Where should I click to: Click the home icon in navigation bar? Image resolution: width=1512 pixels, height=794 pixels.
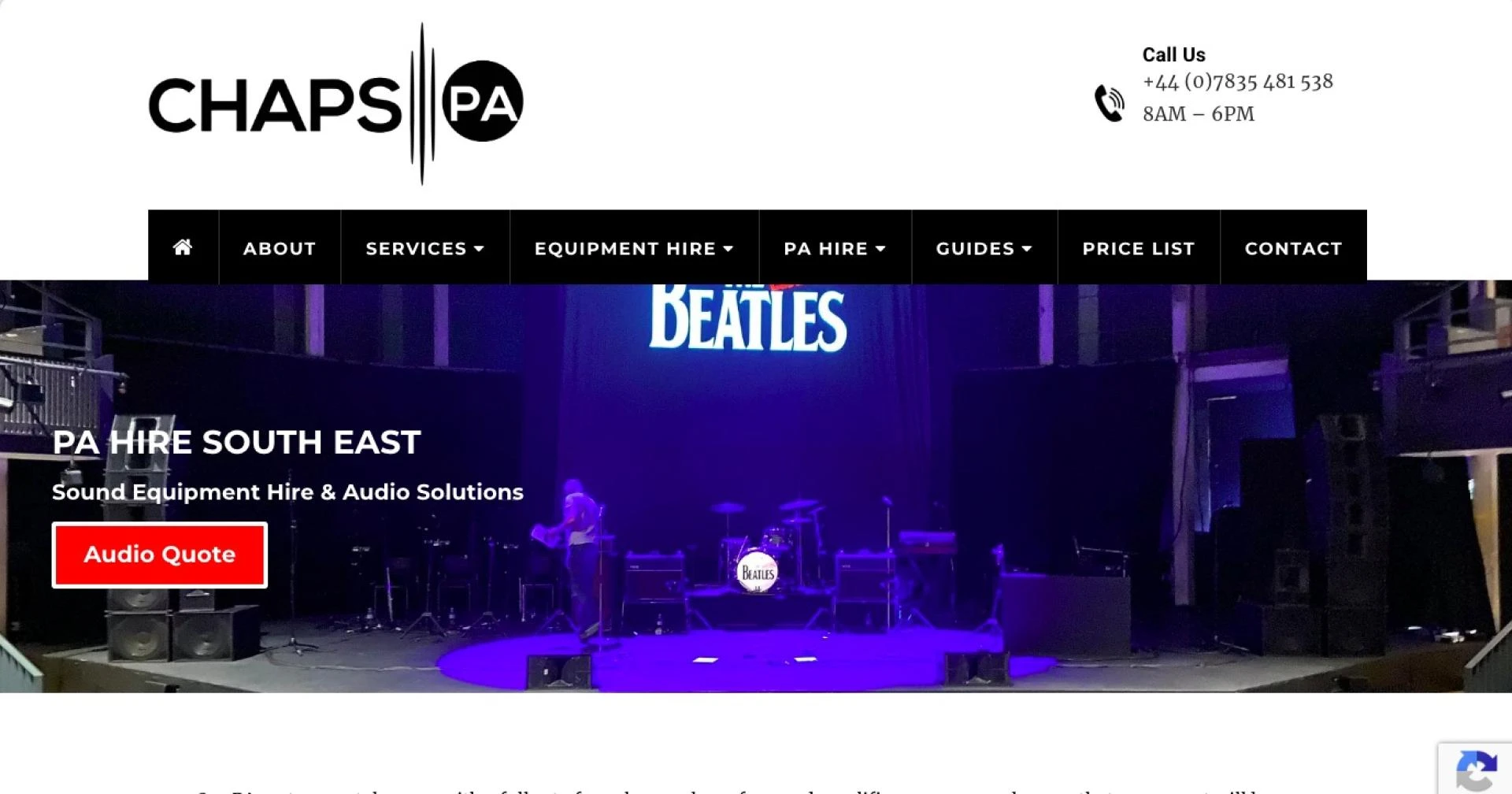click(183, 247)
